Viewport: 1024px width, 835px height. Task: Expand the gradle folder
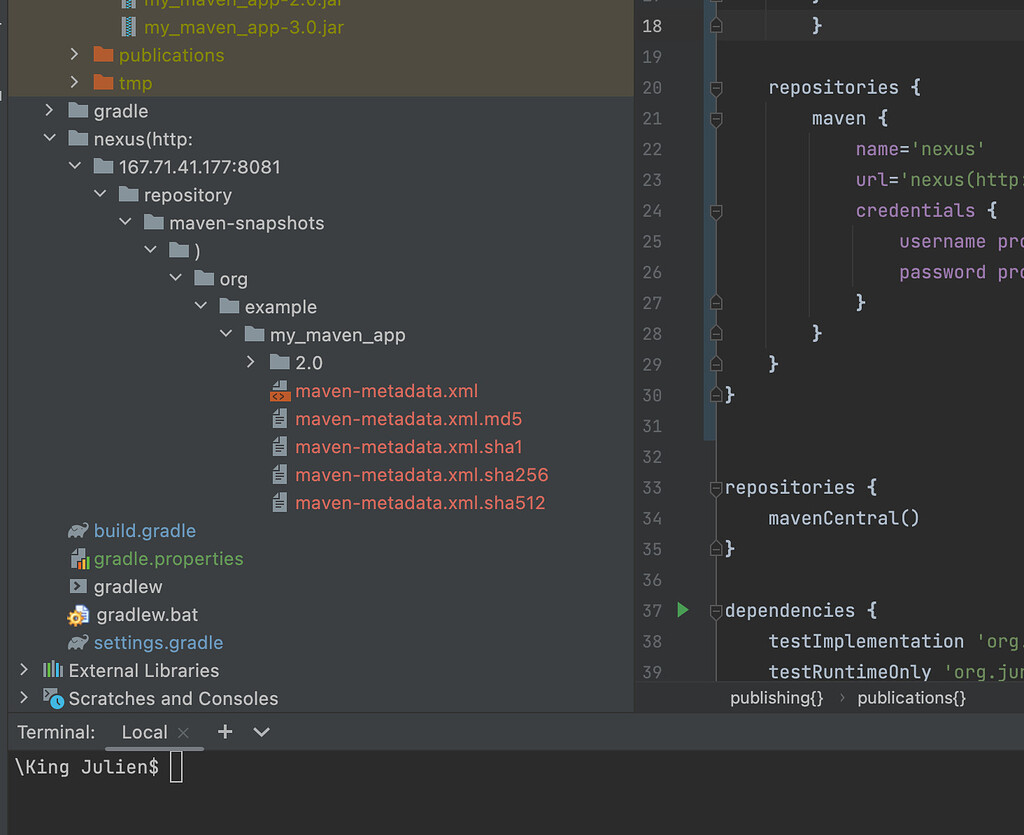coord(49,110)
